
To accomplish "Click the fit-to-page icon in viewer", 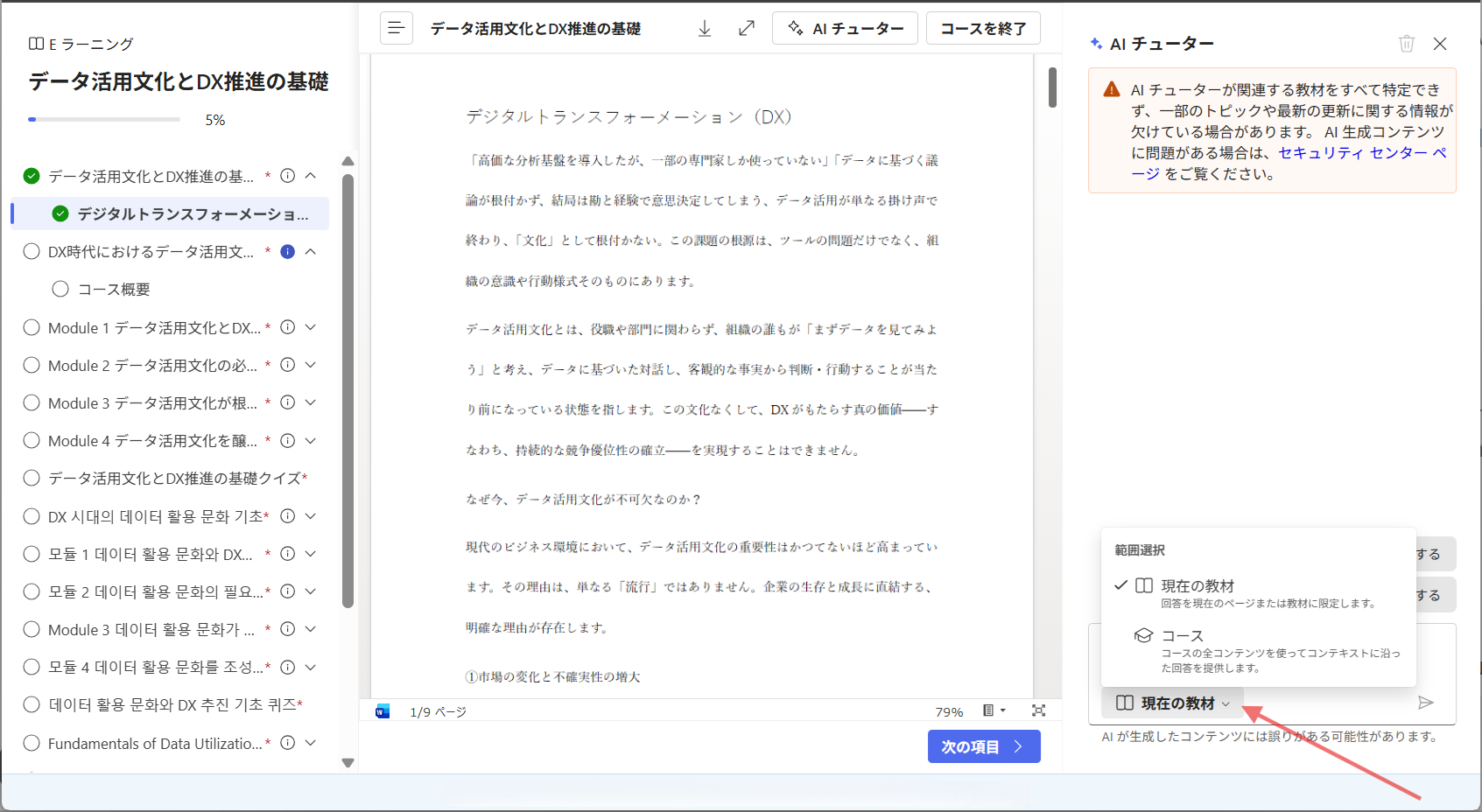I will (1038, 710).
